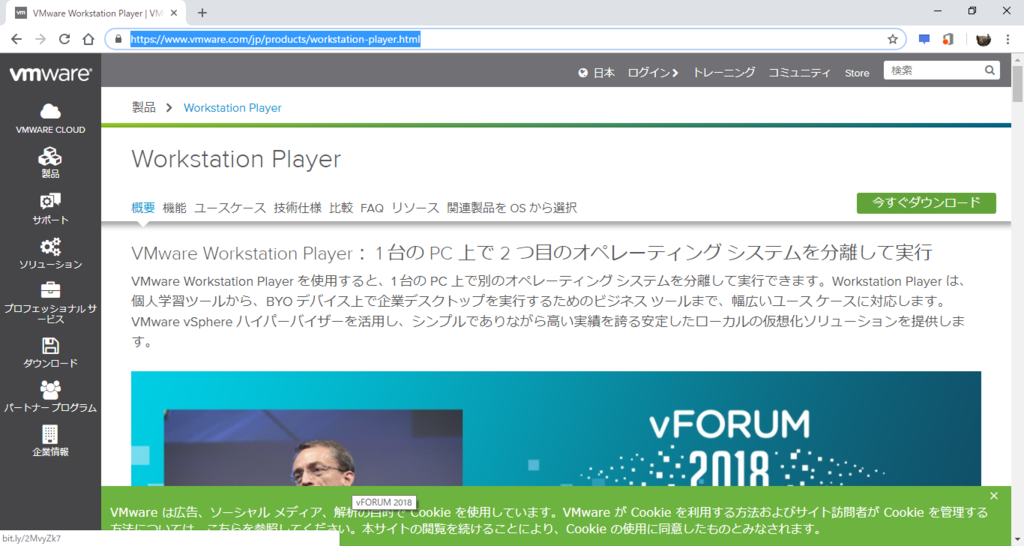
Task: Select the 技術仕様 tab
Action: click(x=298, y=208)
